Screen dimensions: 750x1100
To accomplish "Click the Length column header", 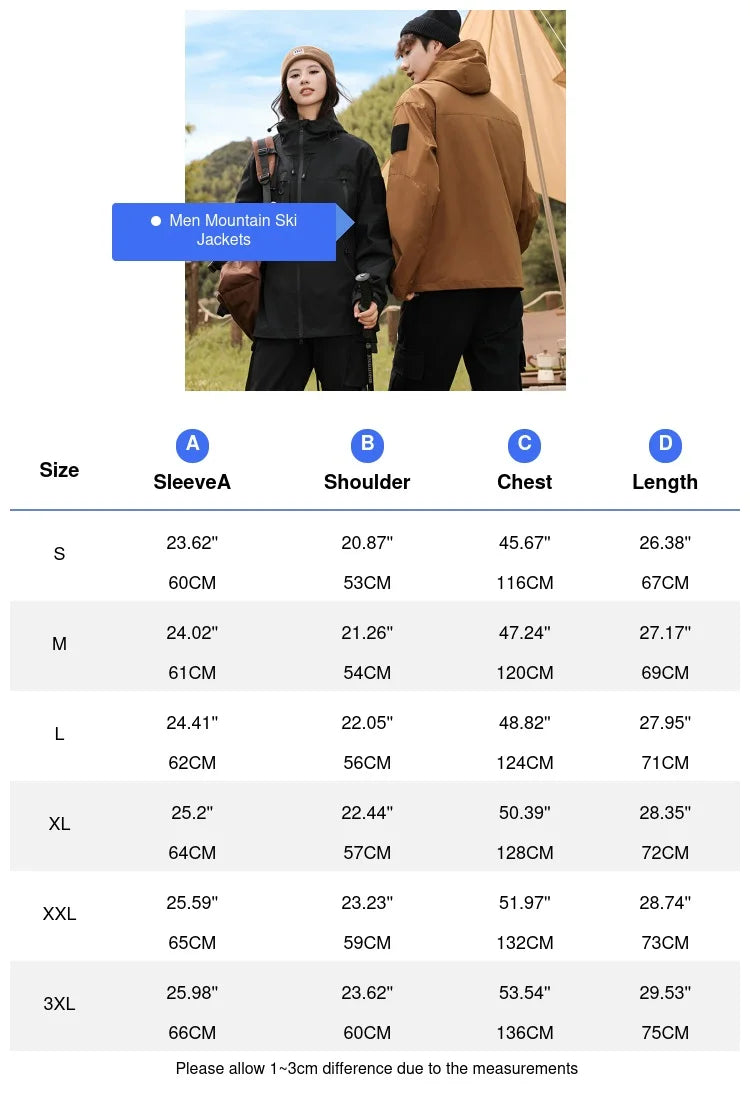I will point(665,482).
